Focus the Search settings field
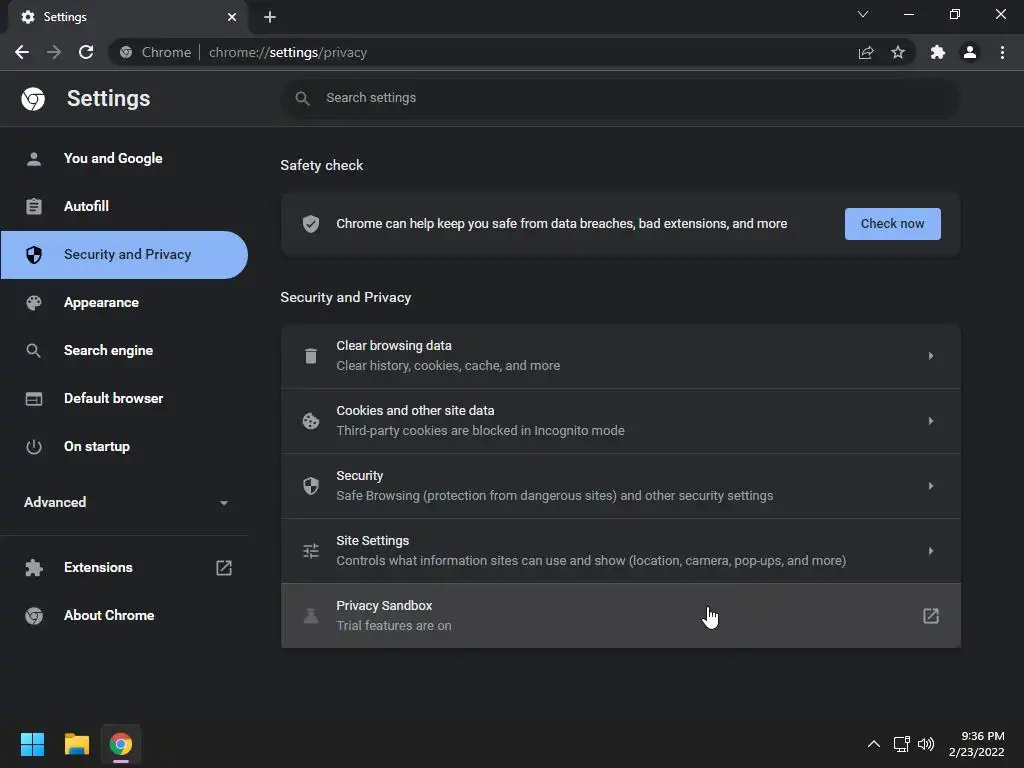1024x768 pixels. pos(620,98)
